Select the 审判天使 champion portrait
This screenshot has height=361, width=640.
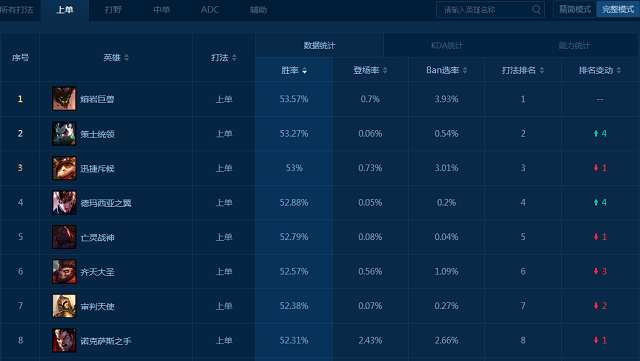(x=64, y=306)
